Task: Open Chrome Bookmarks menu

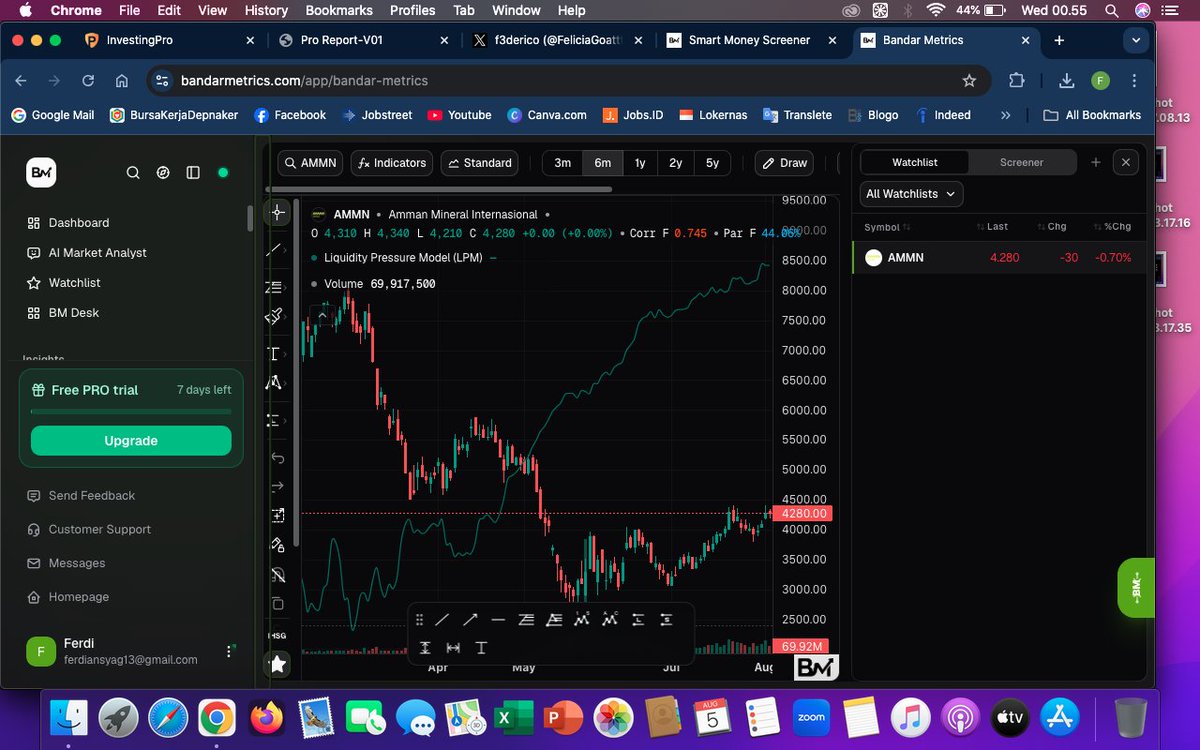Action: click(x=339, y=10)
